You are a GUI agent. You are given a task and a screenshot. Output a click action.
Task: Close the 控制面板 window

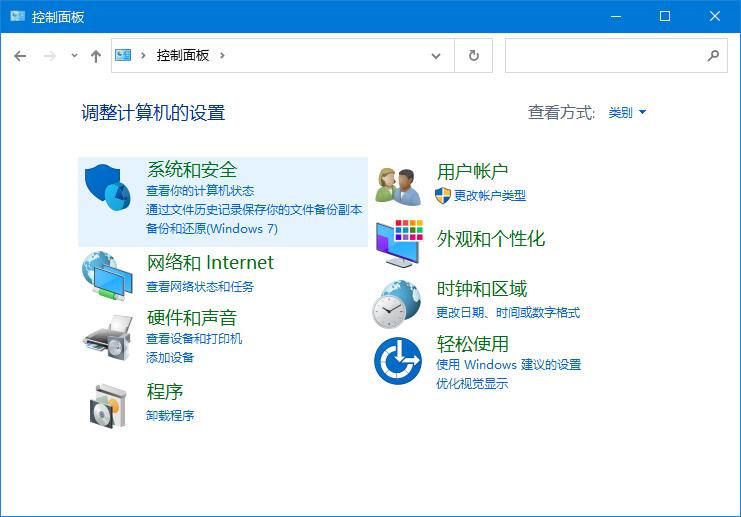click(x=715, y=17)
